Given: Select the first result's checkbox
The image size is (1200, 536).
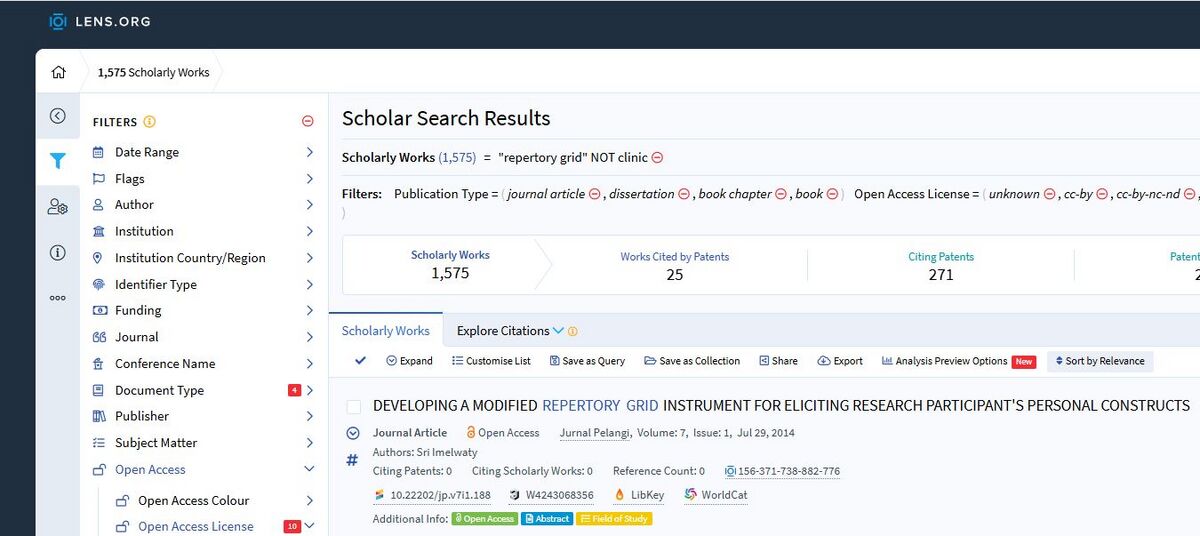Looking at the screenshot, I should [x=354, y=406].
